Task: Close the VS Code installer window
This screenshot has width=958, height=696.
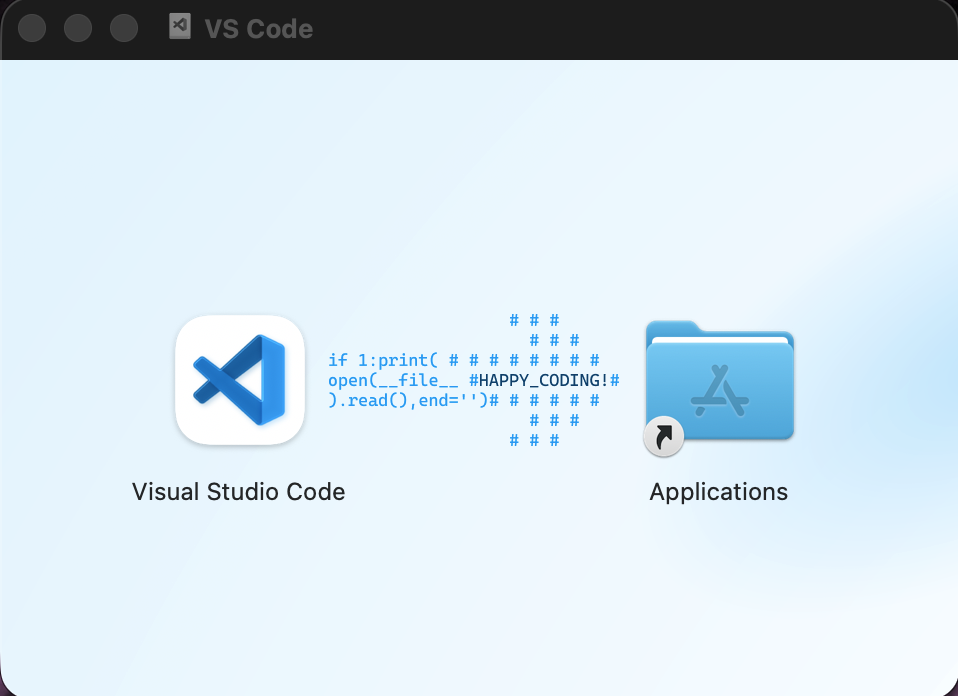Action: pyautogui.click(x=32, y=28)
